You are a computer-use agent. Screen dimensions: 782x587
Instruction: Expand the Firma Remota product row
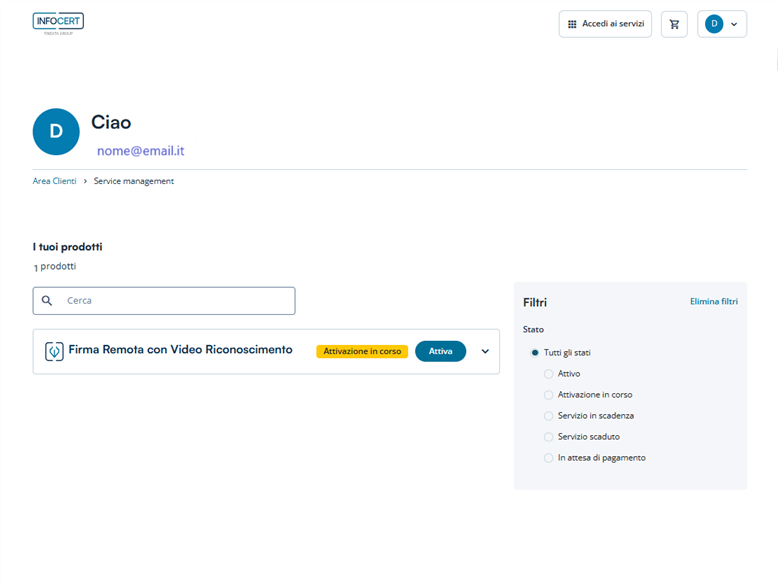pyautogui.click(x=485, y=351)
